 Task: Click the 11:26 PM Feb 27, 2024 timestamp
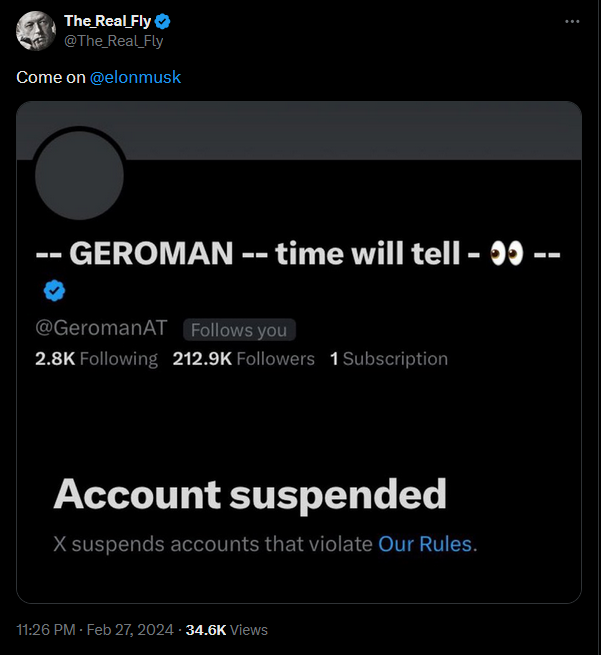point(95,630)
